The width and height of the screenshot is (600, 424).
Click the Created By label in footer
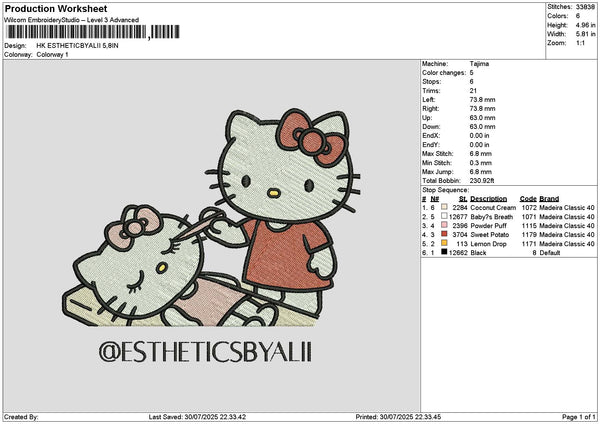point(21,417)
